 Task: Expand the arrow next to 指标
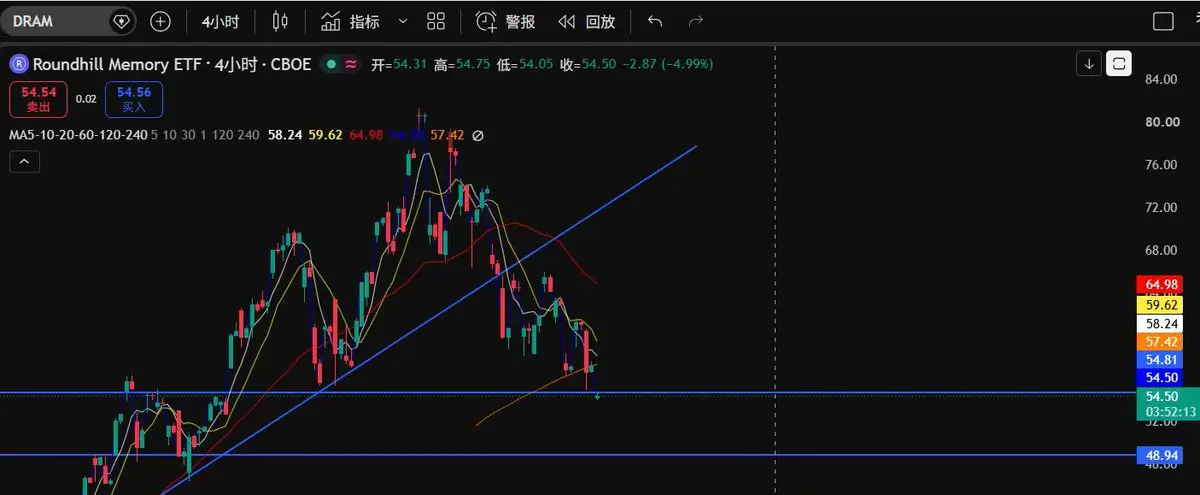click(402, 21)
